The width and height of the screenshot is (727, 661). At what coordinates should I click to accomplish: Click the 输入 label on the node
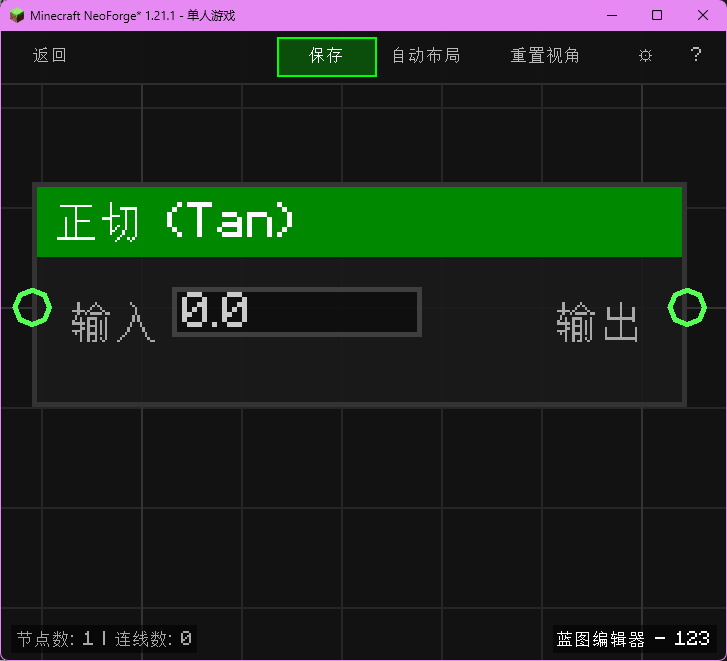click(x=113, y=324)
